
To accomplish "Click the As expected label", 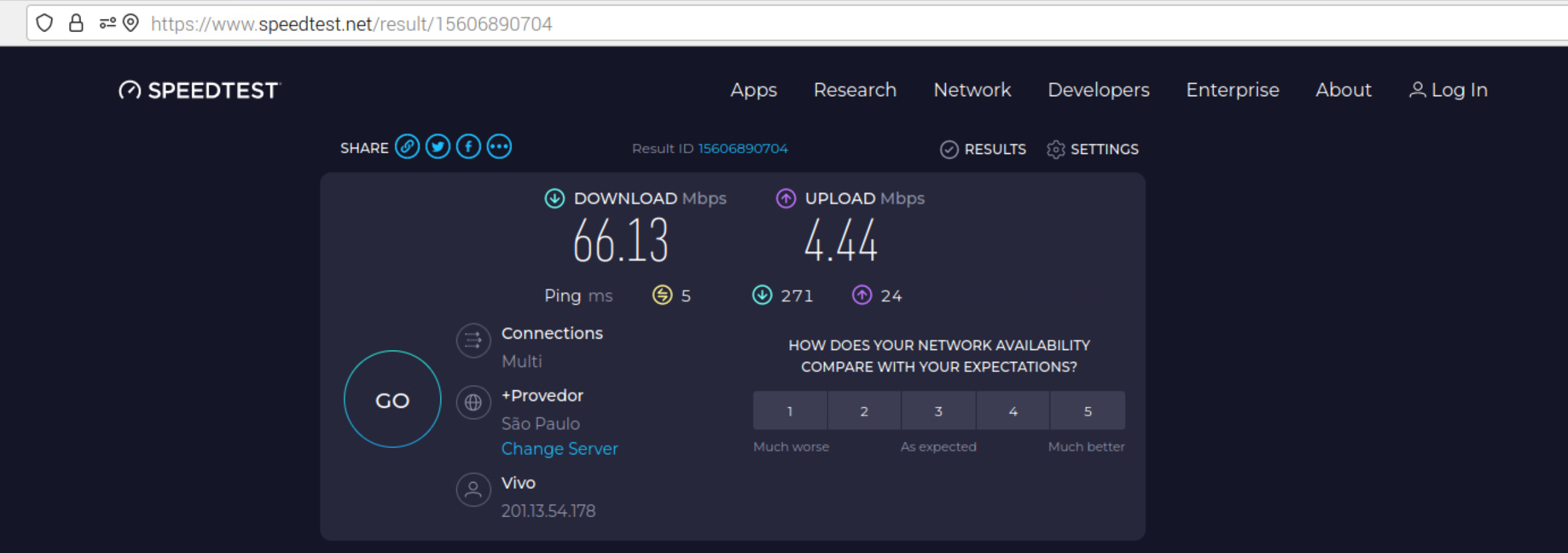I will 938,447.
